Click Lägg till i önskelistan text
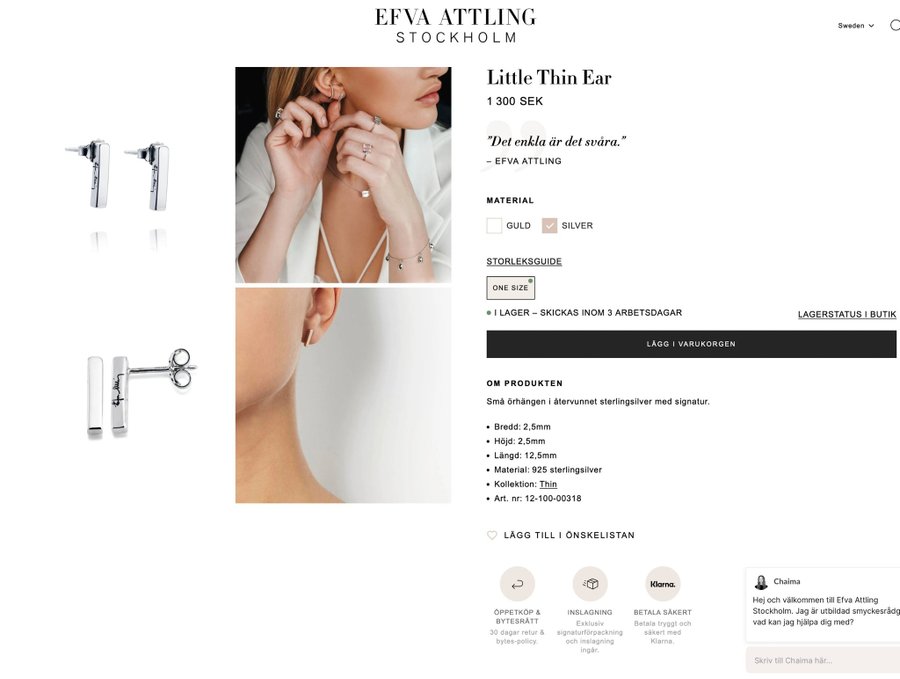The width and height of the screenshot is (900, 679). pyautogui.click(x=569, y=535)
